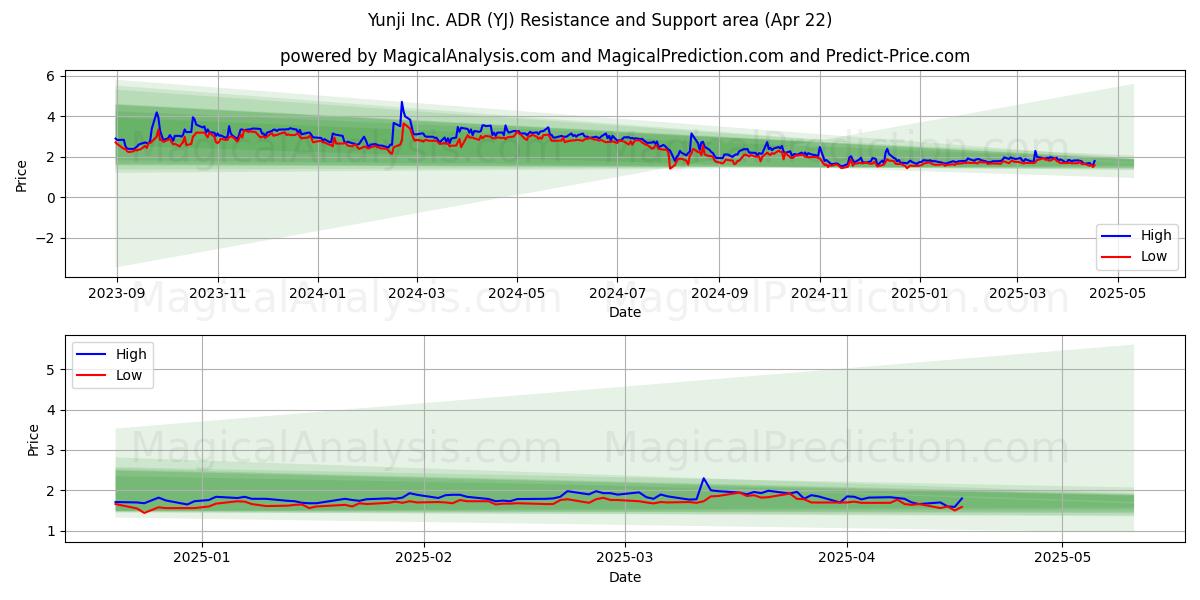Click the top chart x-axis label '2023-09'
The width and height of the screenshot is (1200, 600).
pyautogui.click(x=117, y=295)
